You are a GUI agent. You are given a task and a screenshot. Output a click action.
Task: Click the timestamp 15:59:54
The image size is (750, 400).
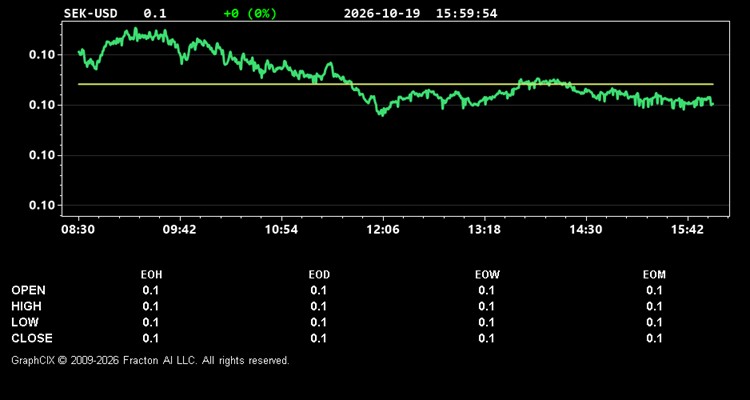(x=466, y=13)
